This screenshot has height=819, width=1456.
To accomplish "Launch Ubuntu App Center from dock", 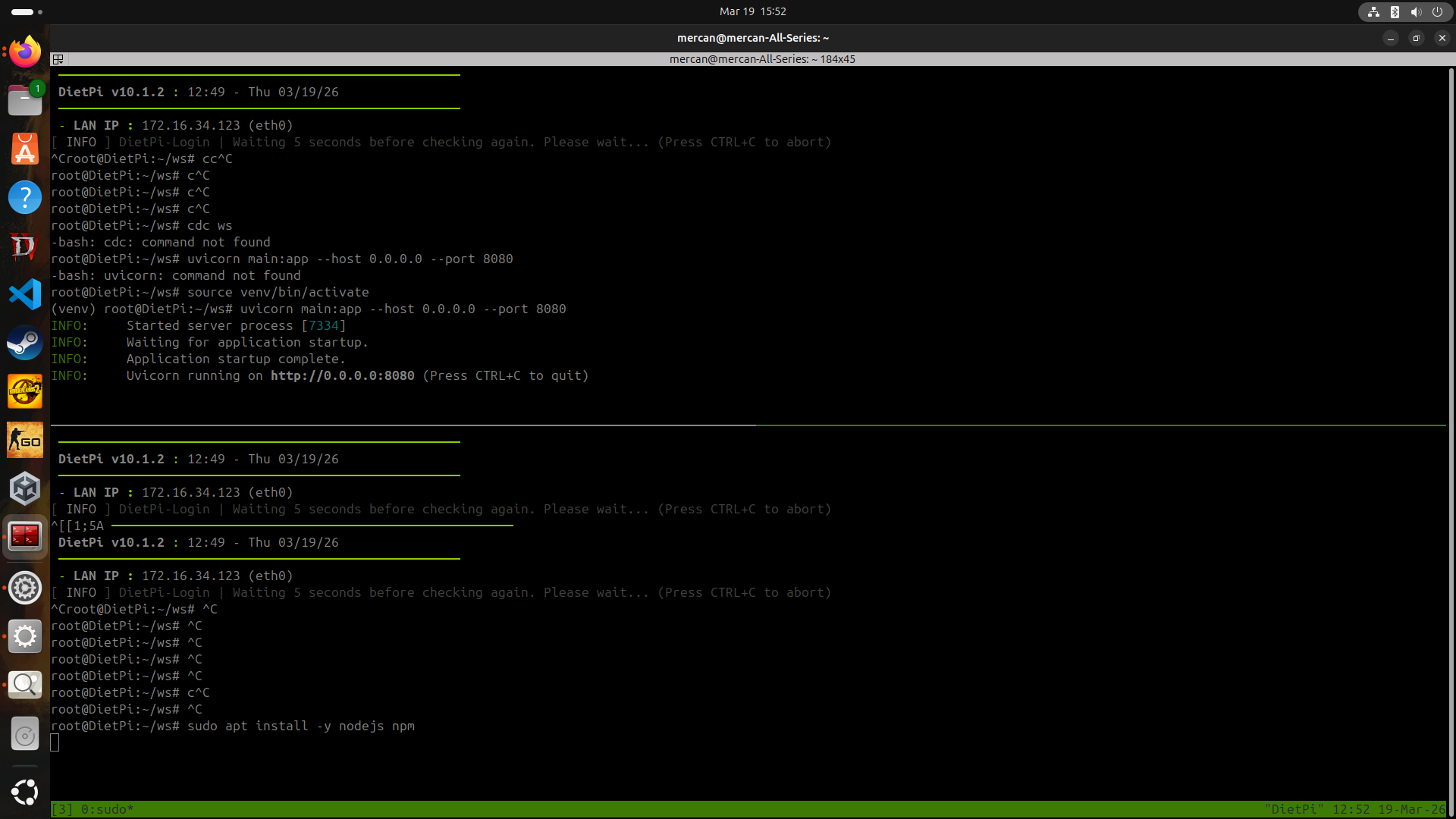I will tap(25, 149).
